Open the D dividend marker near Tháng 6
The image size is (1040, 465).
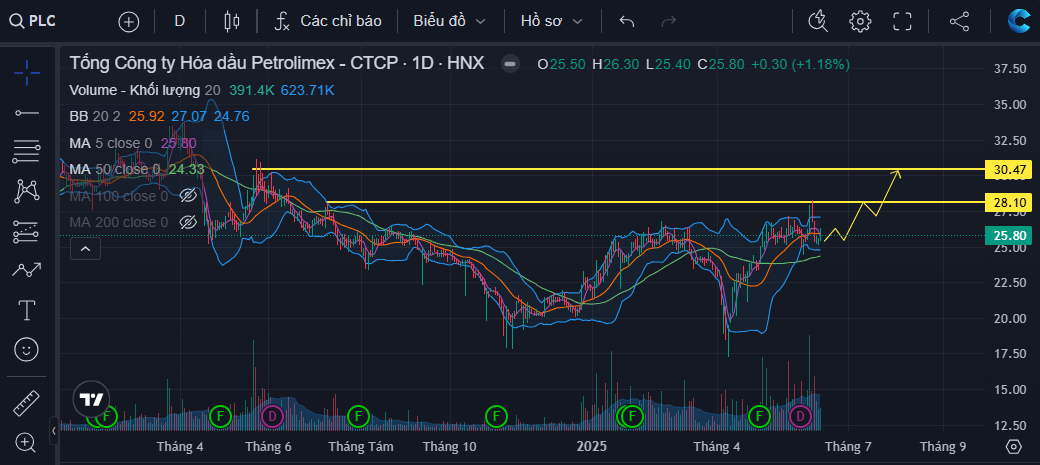[x=271, y=417]
